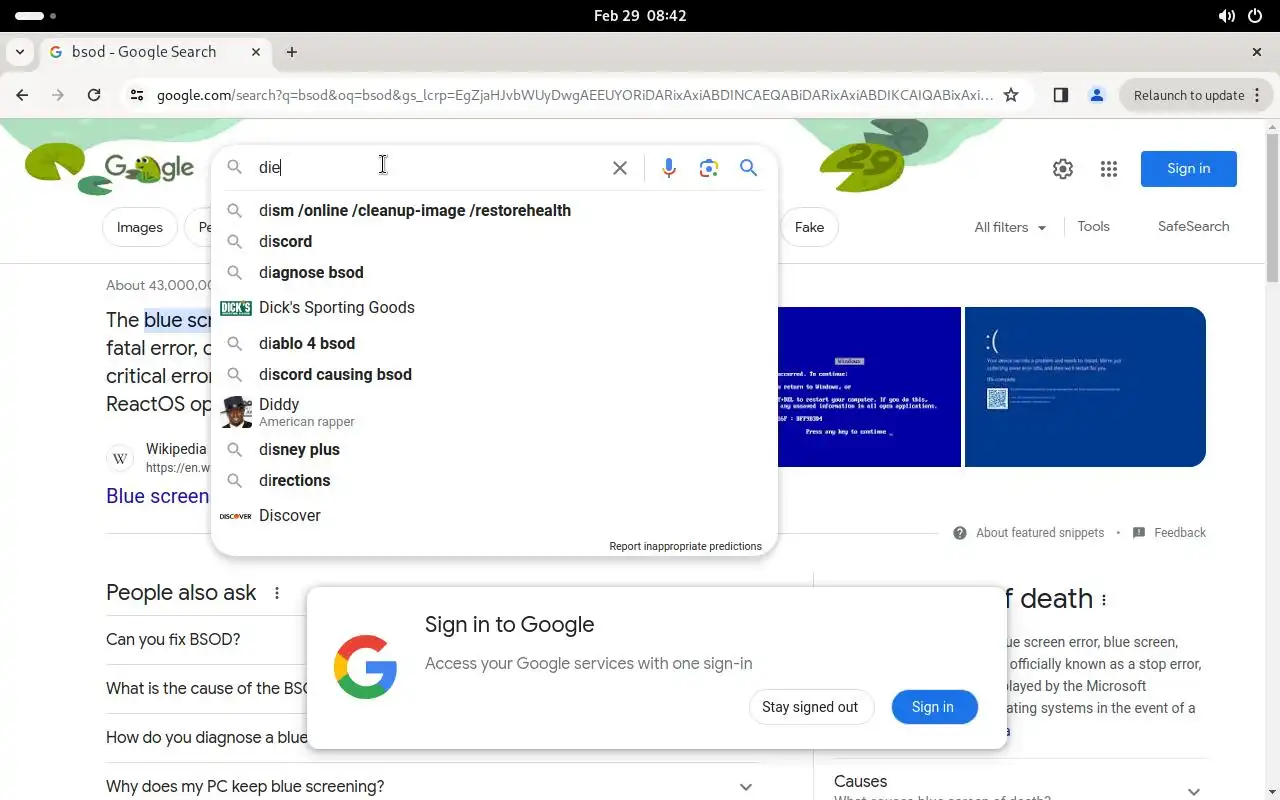Pick the discord suggestion
1280x800 pixels.
(x=494, y=242)
